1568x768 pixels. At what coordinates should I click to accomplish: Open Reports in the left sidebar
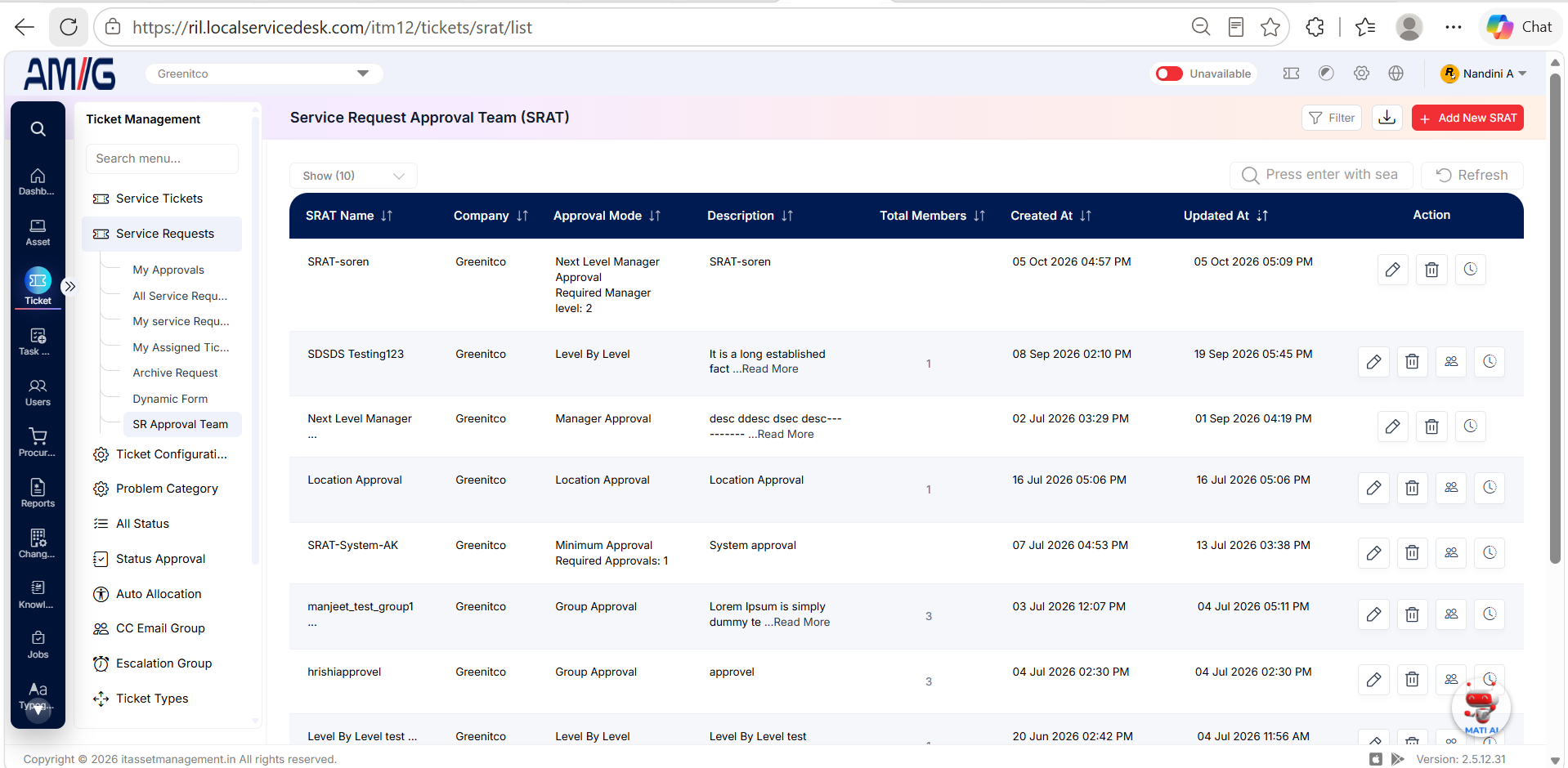coord(38,493)
